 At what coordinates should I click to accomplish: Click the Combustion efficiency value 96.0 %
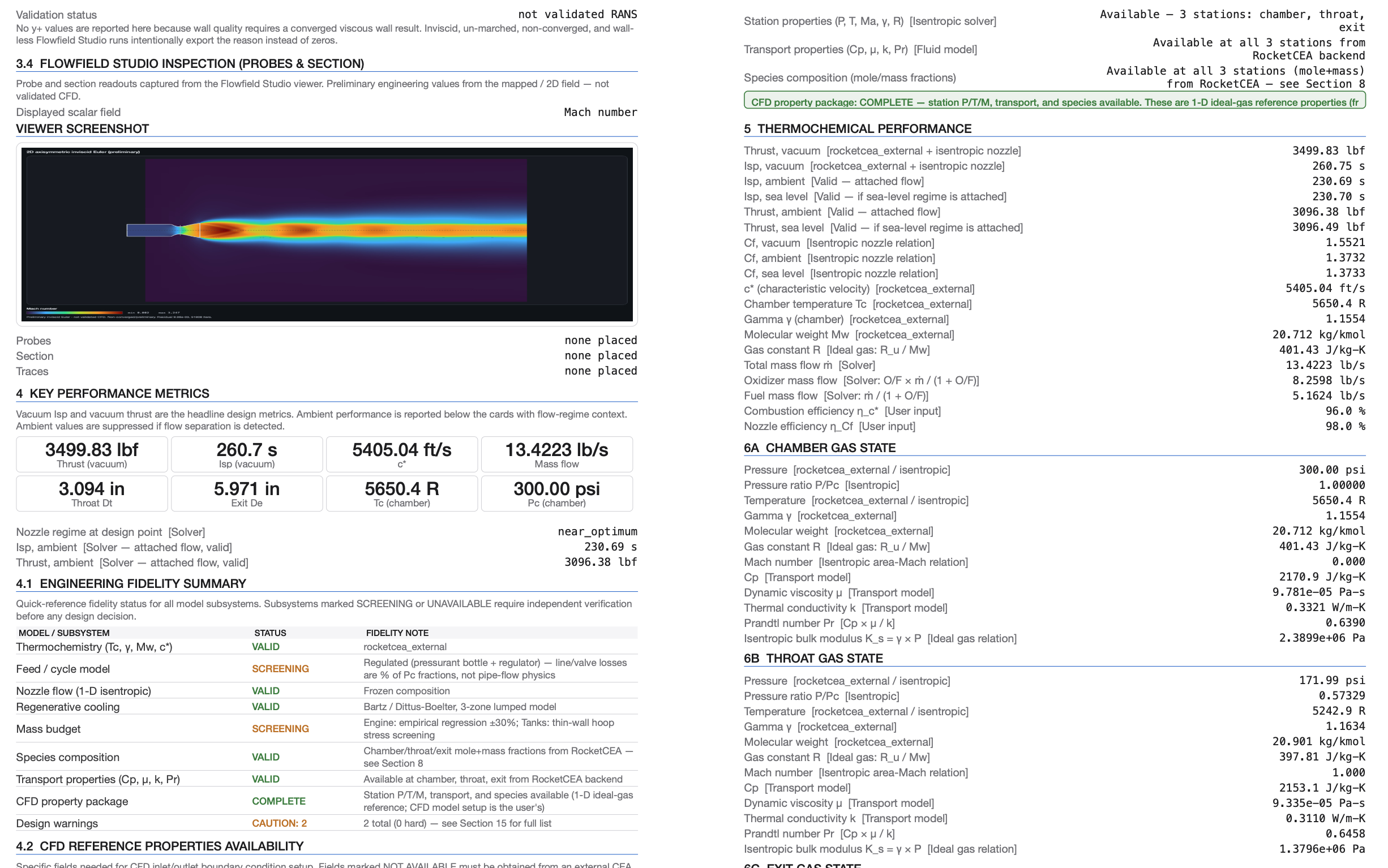(1346, 411)
